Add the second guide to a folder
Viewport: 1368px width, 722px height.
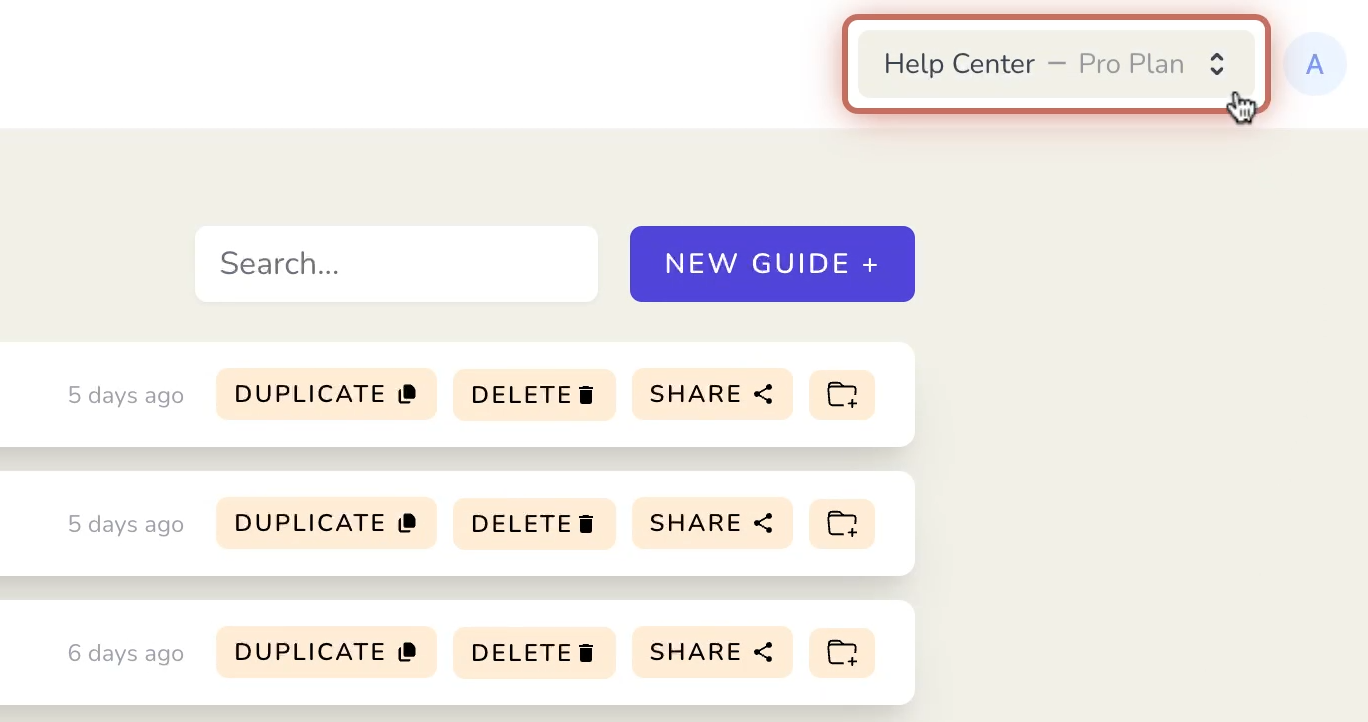click(842, 524)
